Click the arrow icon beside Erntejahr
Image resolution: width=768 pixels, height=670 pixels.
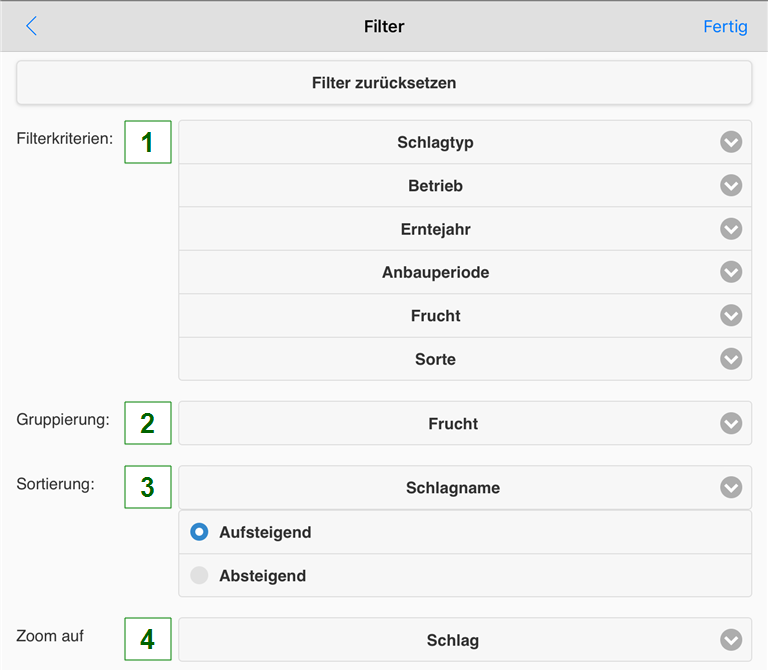[731, 229]
